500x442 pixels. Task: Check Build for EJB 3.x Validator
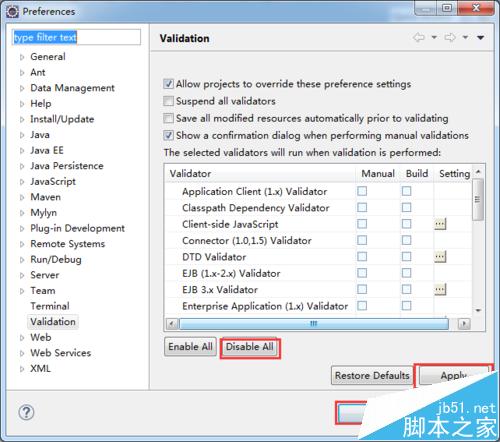(x=406, y=289)
